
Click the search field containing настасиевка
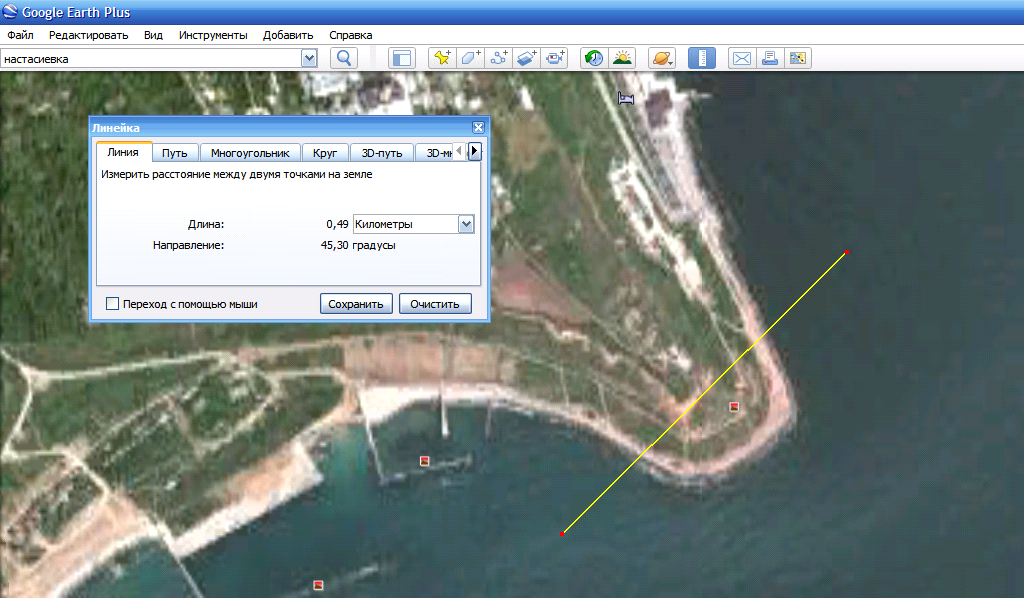[x=151, y=59]
